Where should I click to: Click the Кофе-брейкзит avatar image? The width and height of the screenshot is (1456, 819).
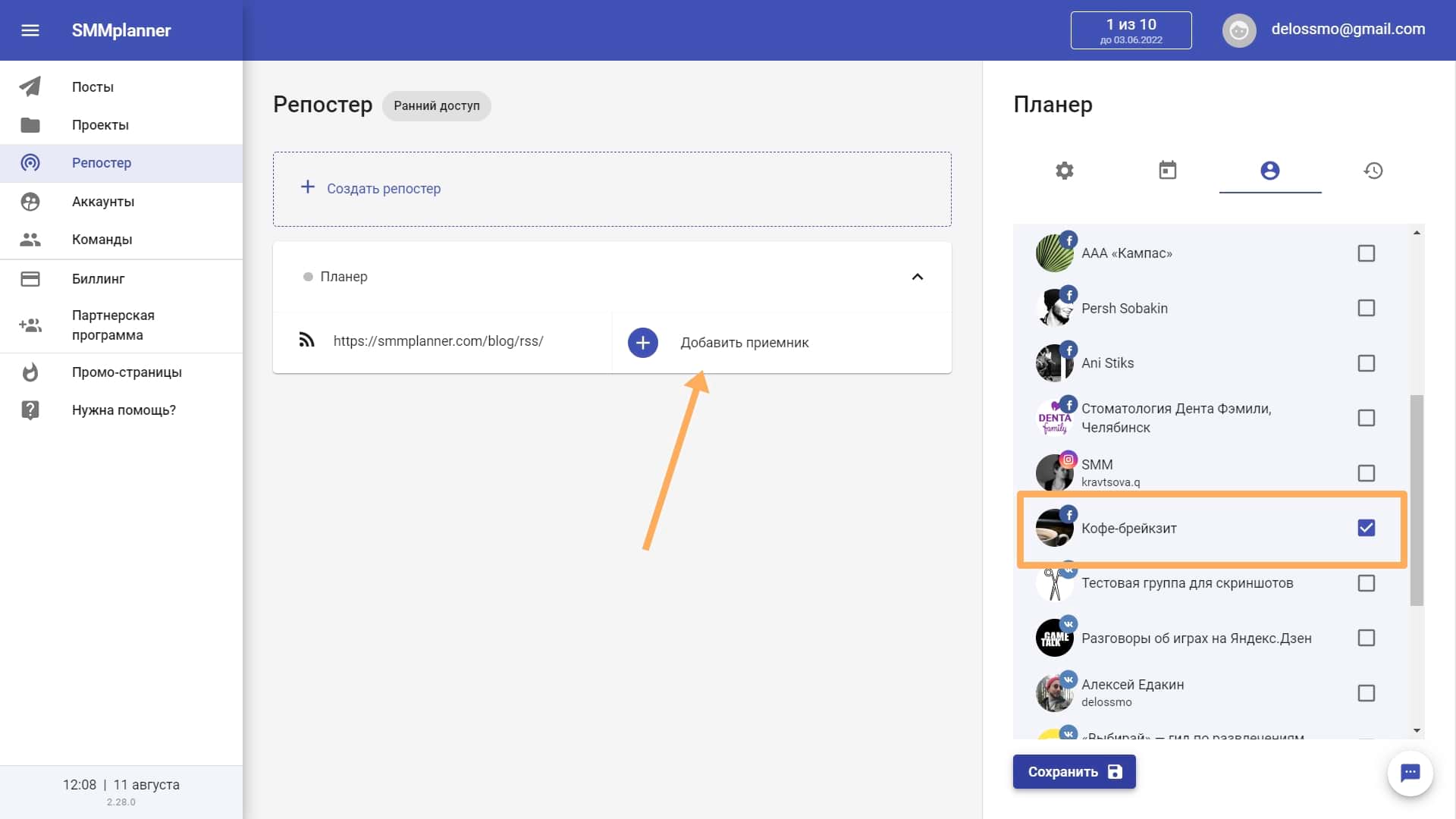pyautogui.click(x=1054, y=528)
